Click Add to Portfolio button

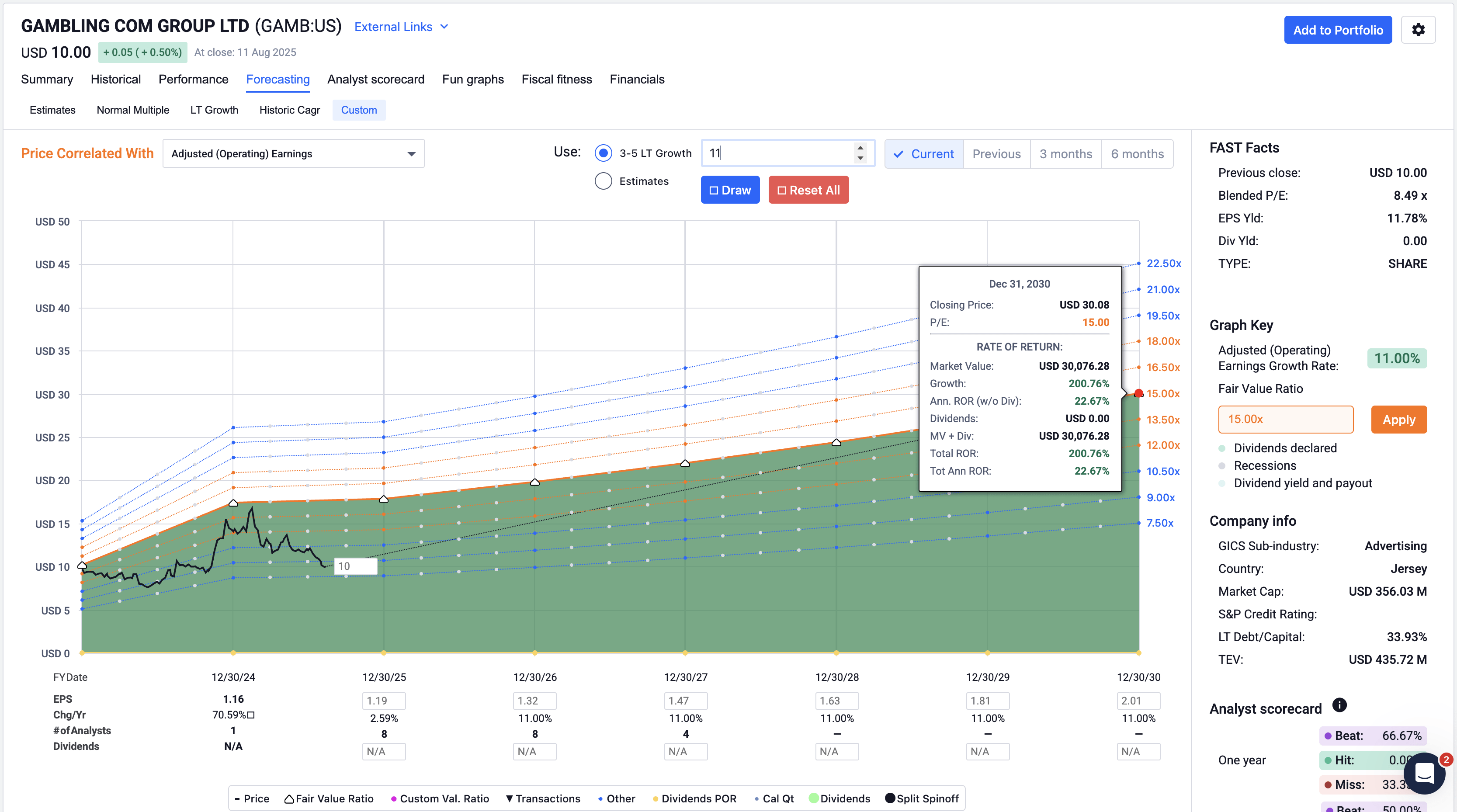[1338, 30]
